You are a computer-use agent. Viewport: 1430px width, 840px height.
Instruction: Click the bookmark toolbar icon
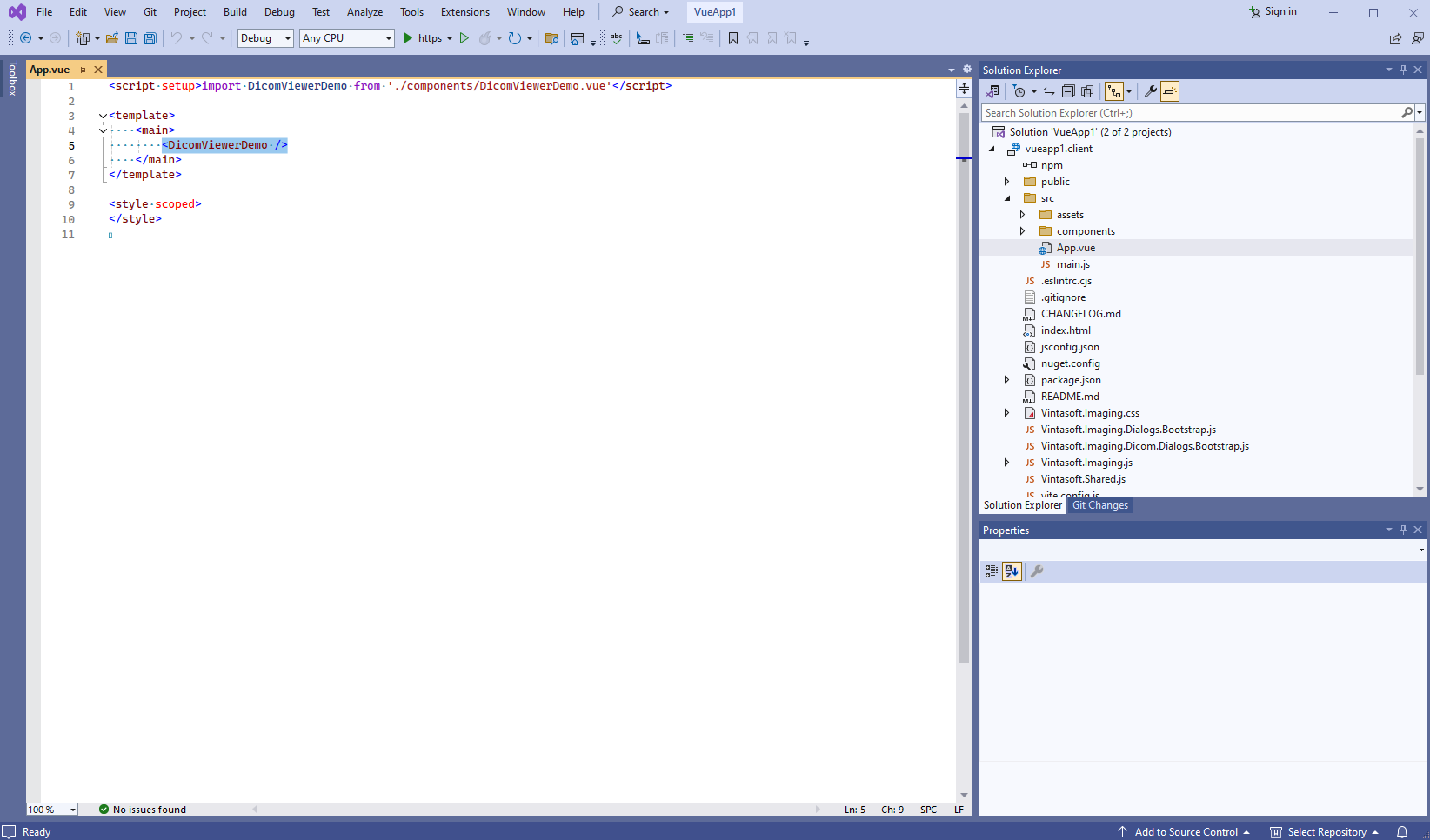point(733,38)
